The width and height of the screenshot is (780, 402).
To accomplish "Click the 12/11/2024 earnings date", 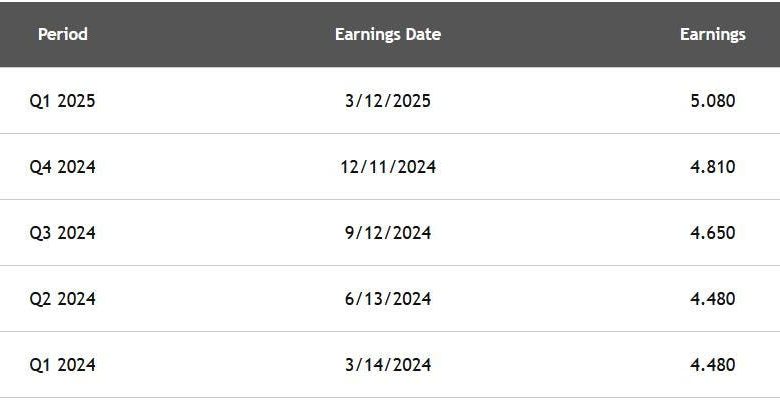I will [x=388, y=167].
